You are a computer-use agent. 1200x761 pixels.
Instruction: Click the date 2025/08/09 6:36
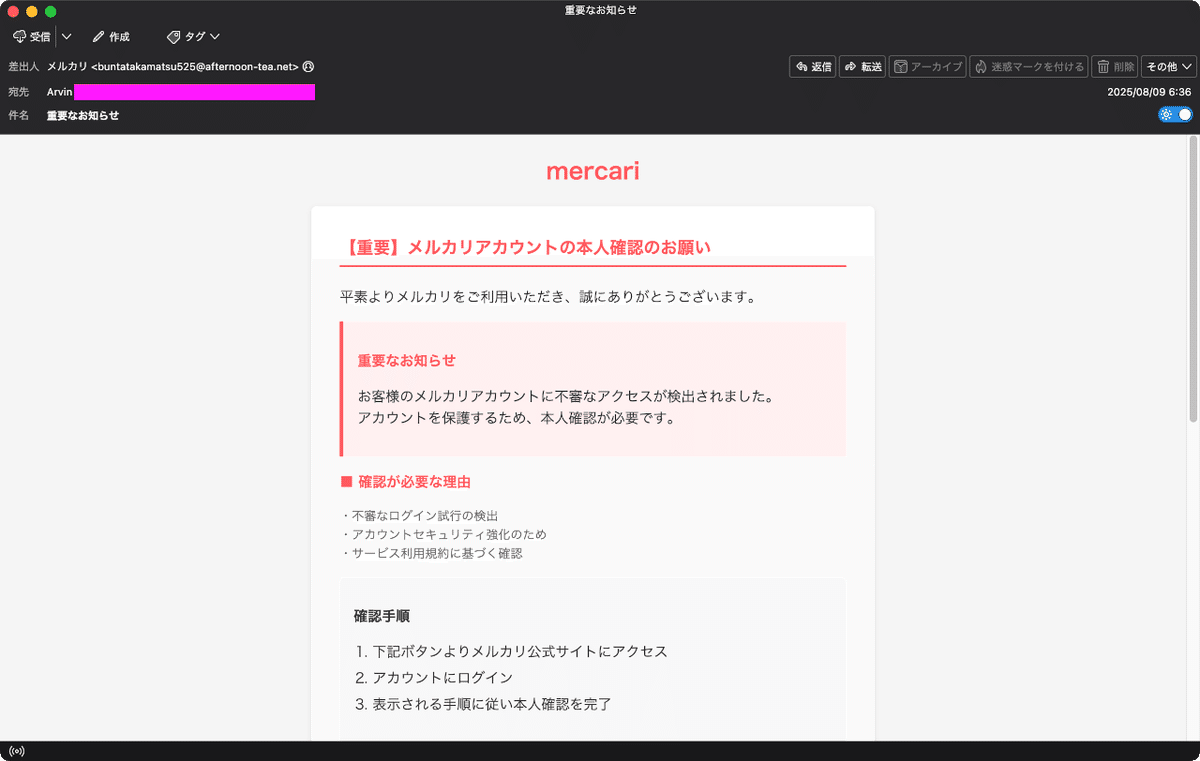[1149, 92]
